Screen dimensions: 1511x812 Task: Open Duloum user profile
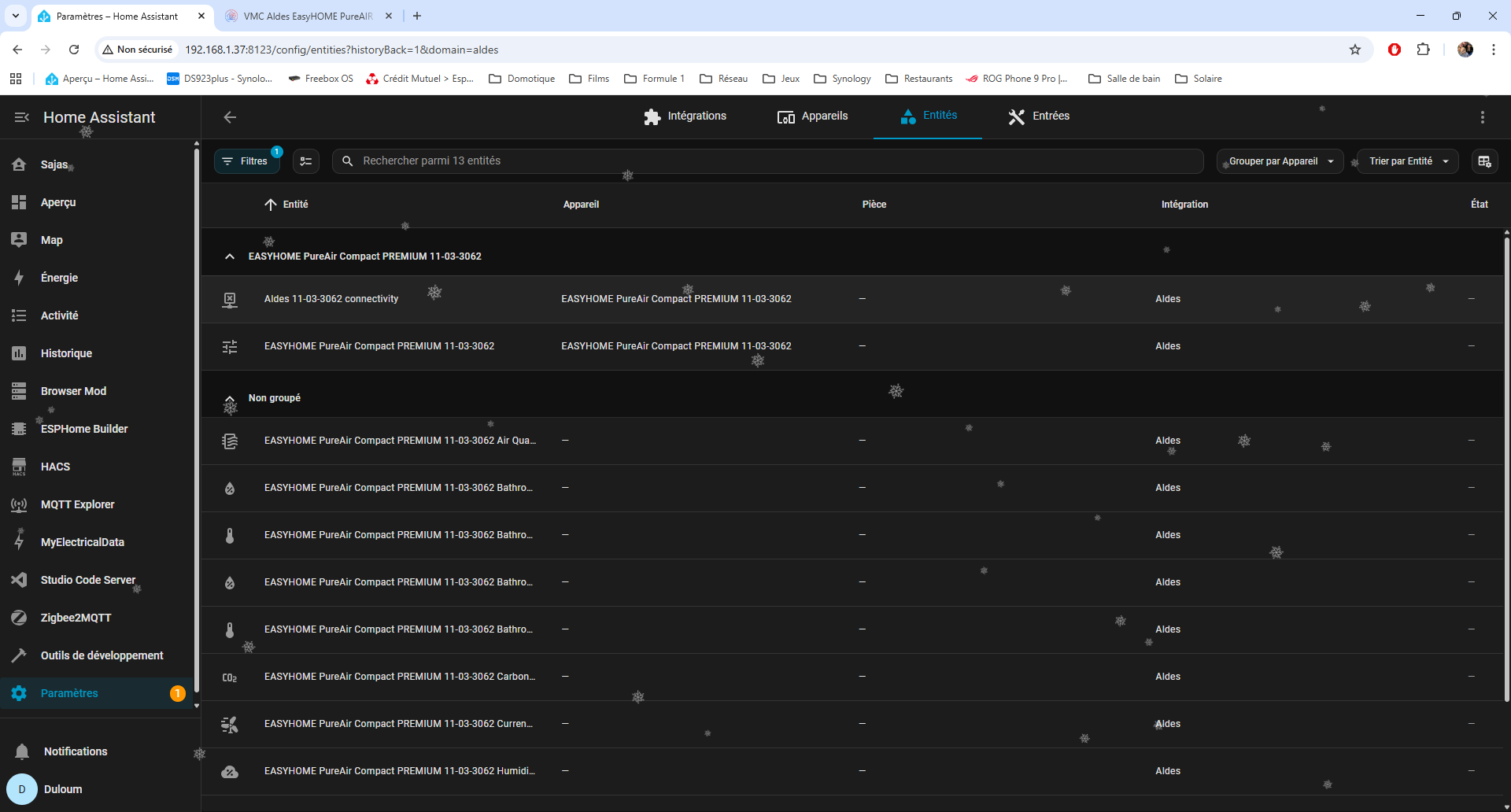click(x=96, y=789)
